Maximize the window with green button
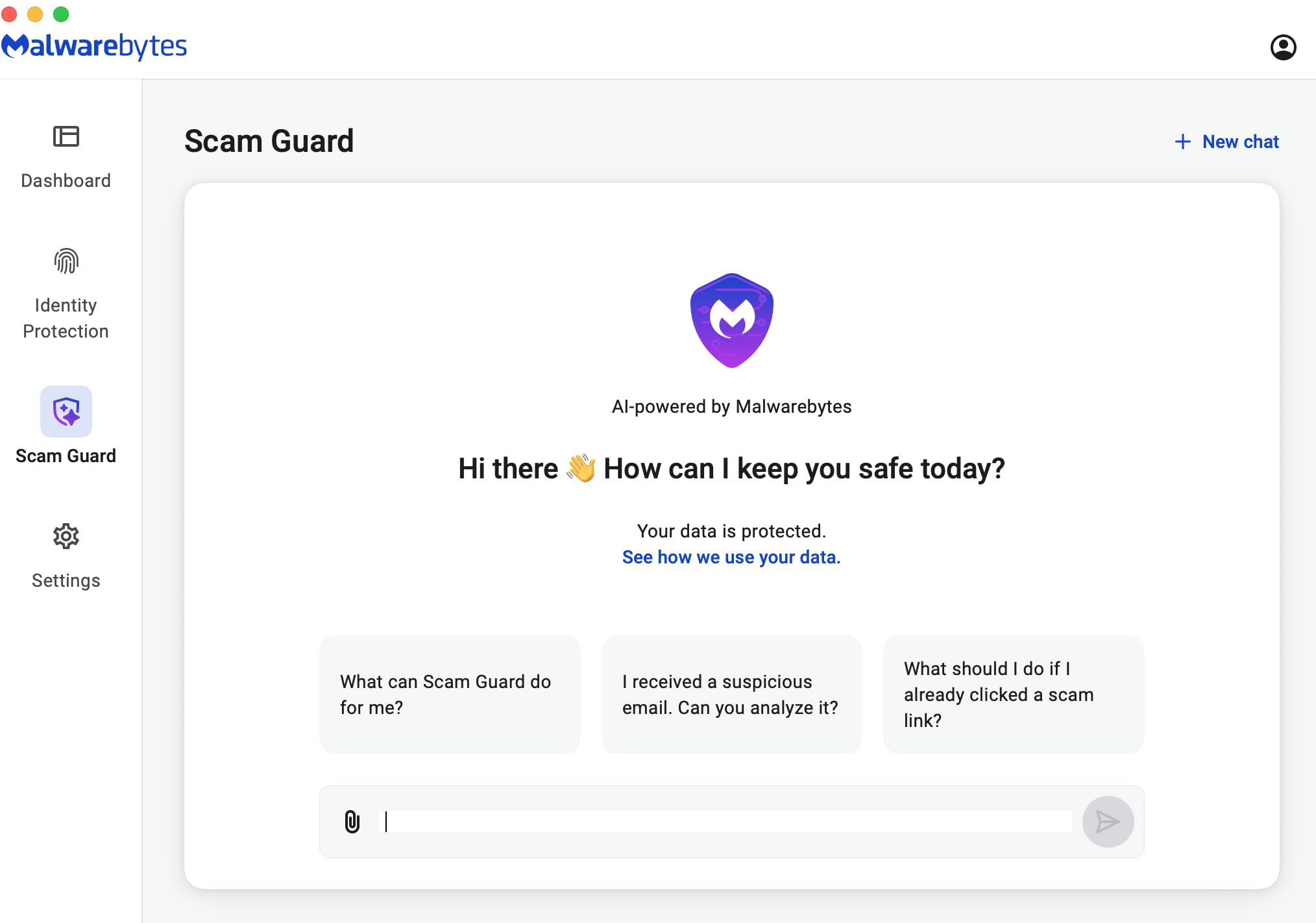The image size is (1316, 923). [61, 14]
